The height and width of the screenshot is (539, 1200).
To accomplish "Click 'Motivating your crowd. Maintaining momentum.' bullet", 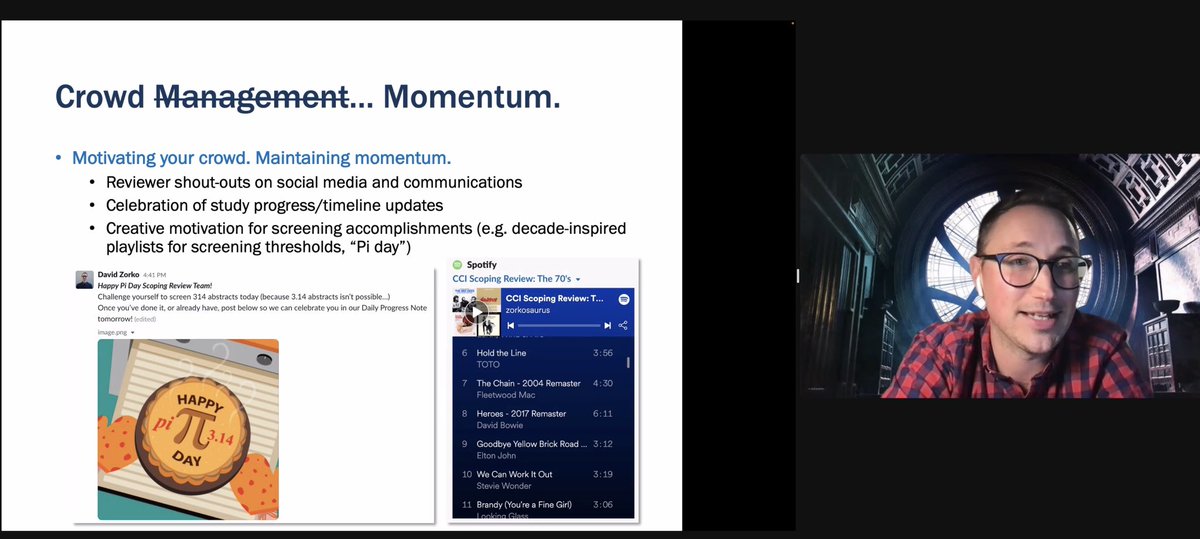I will click(x=262, y=158).
